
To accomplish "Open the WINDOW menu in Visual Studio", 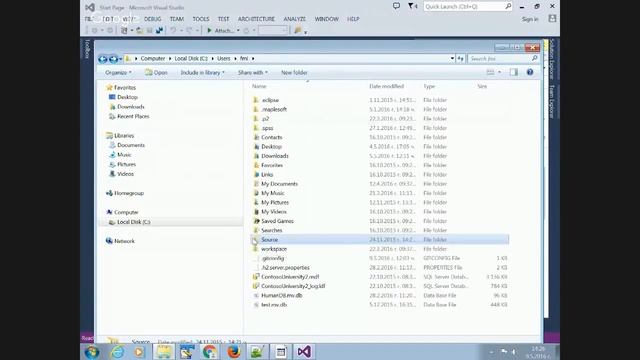I will click(327, 19).
